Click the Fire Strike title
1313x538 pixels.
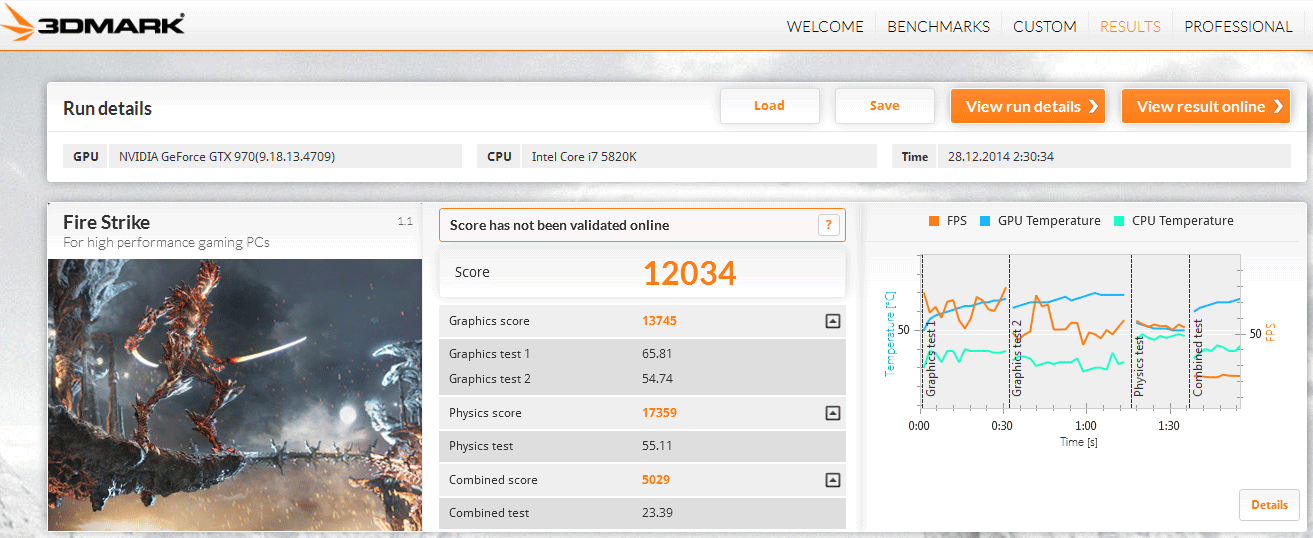click(107, 222)
